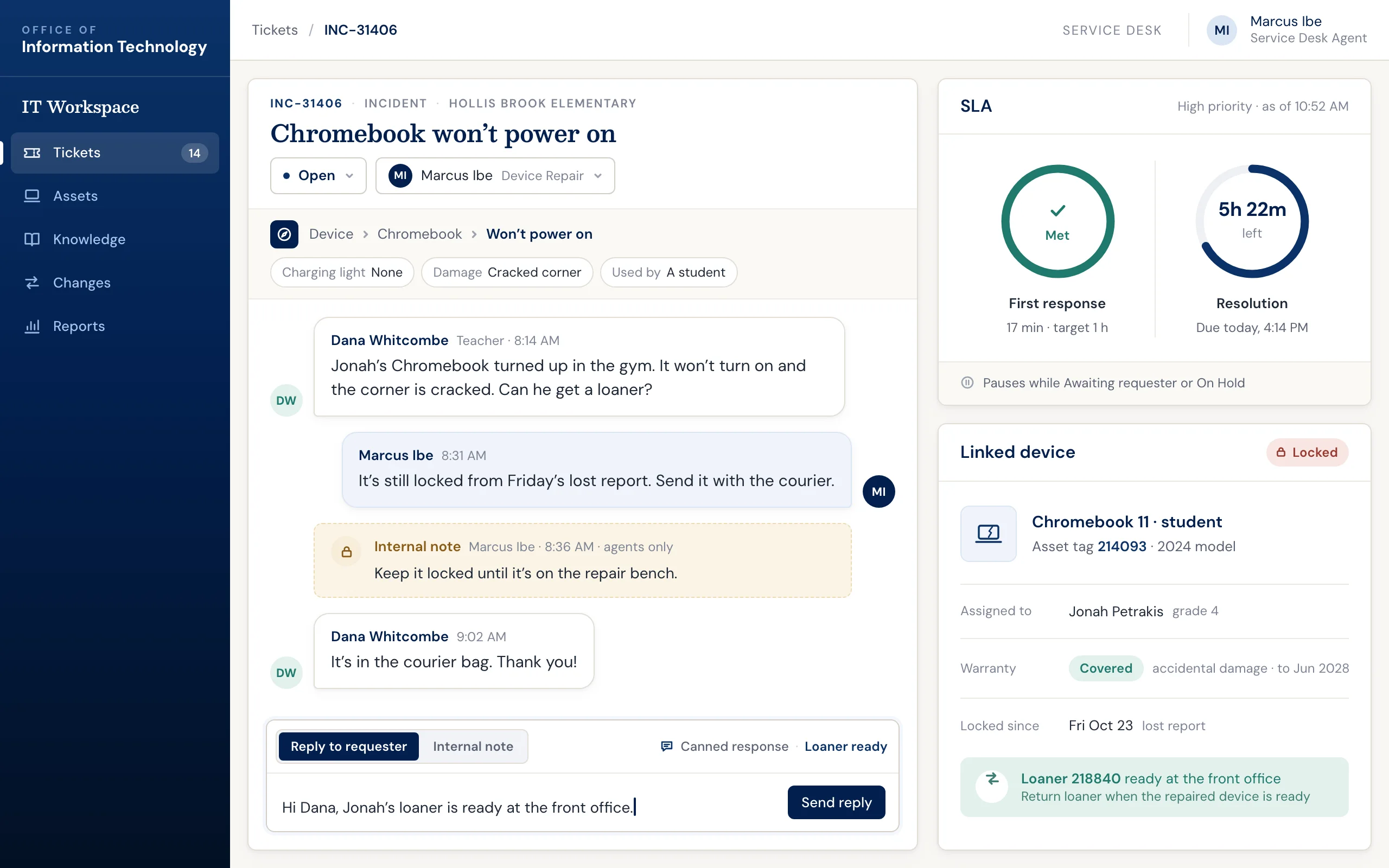This screenshot has height=868, width=1389.
Task: Switch composer to Internal note
Action: pos(473,746)
